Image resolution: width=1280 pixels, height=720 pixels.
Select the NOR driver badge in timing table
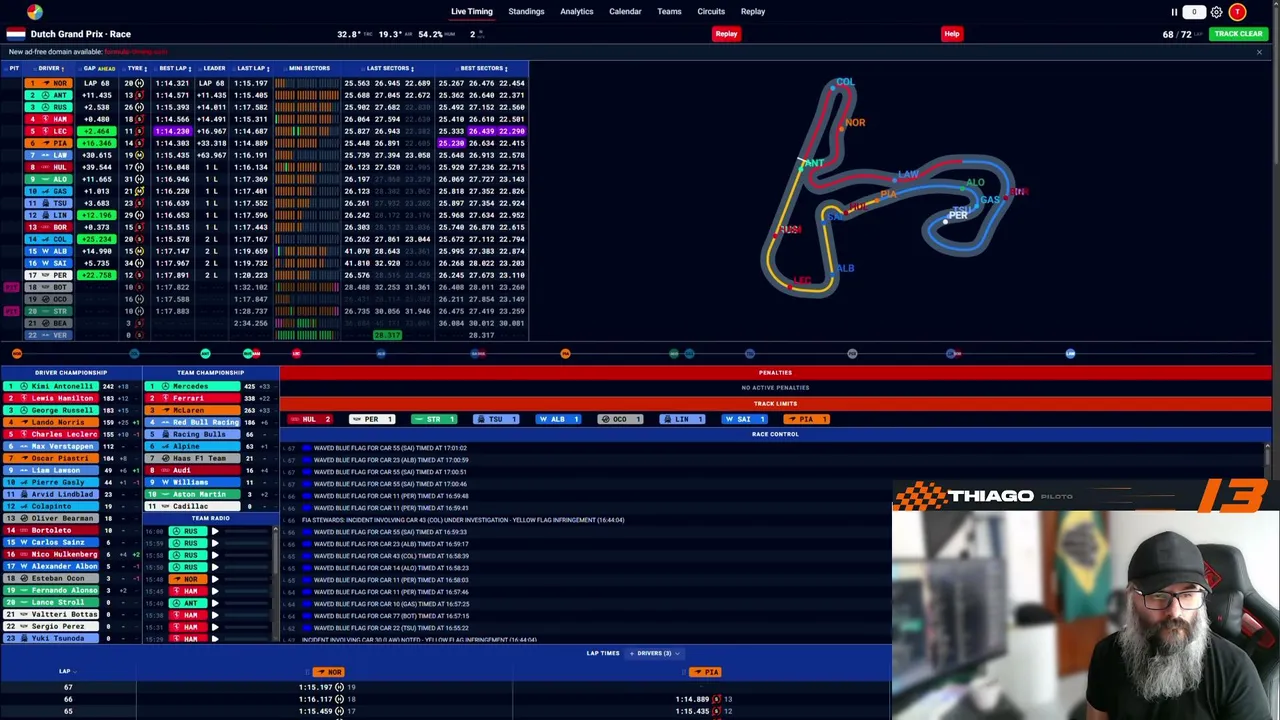pos(49,83)
